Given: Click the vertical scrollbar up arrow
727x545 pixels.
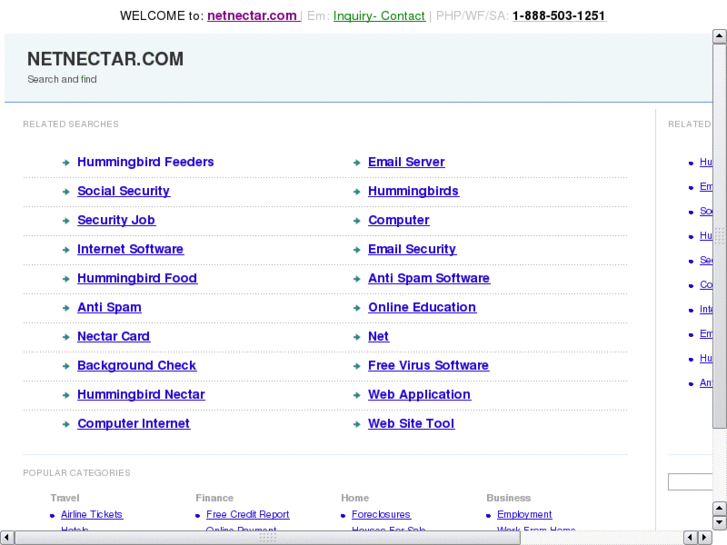Looking at the screenshot, I should click(719, 36).
